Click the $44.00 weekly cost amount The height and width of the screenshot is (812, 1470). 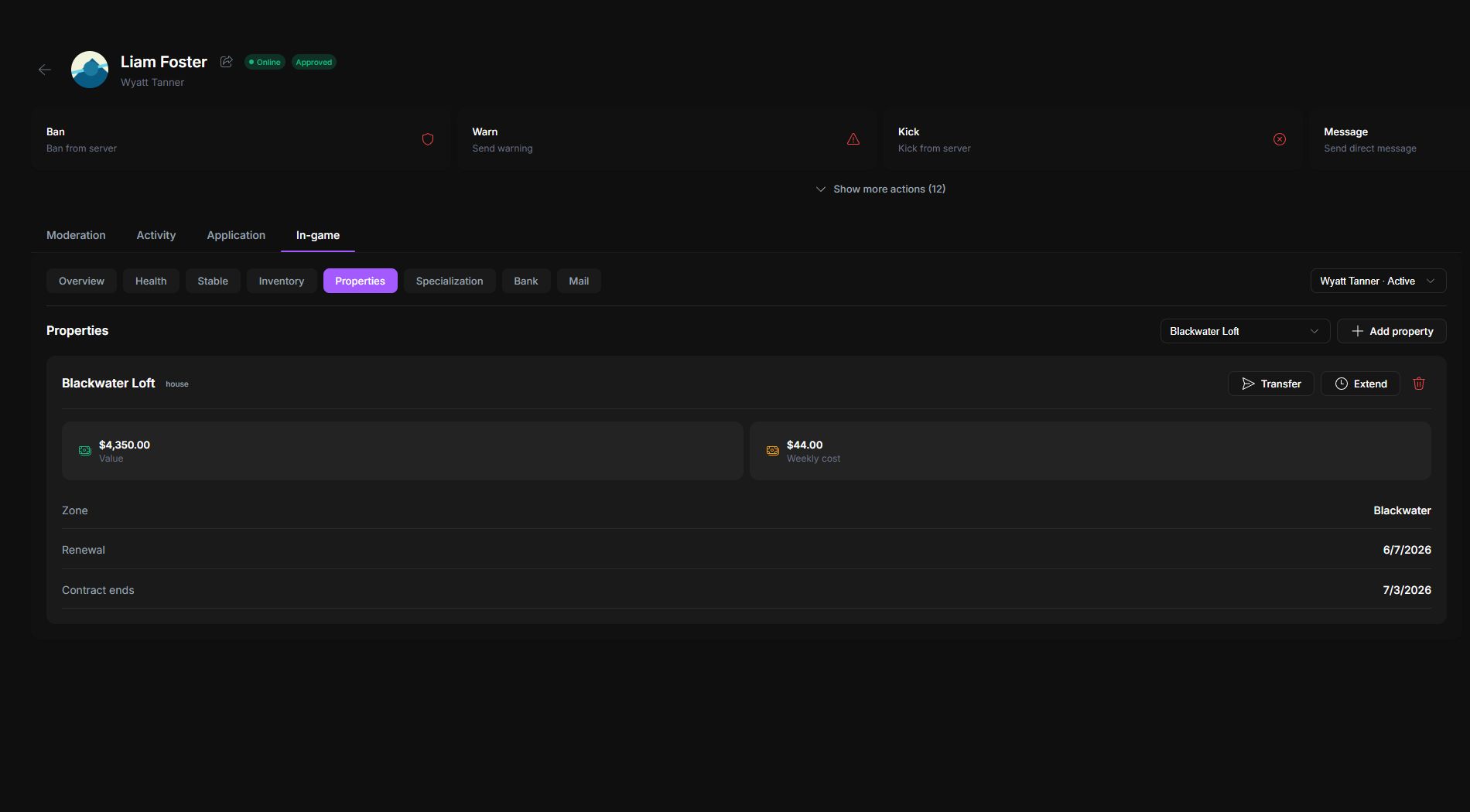[805, 445]
